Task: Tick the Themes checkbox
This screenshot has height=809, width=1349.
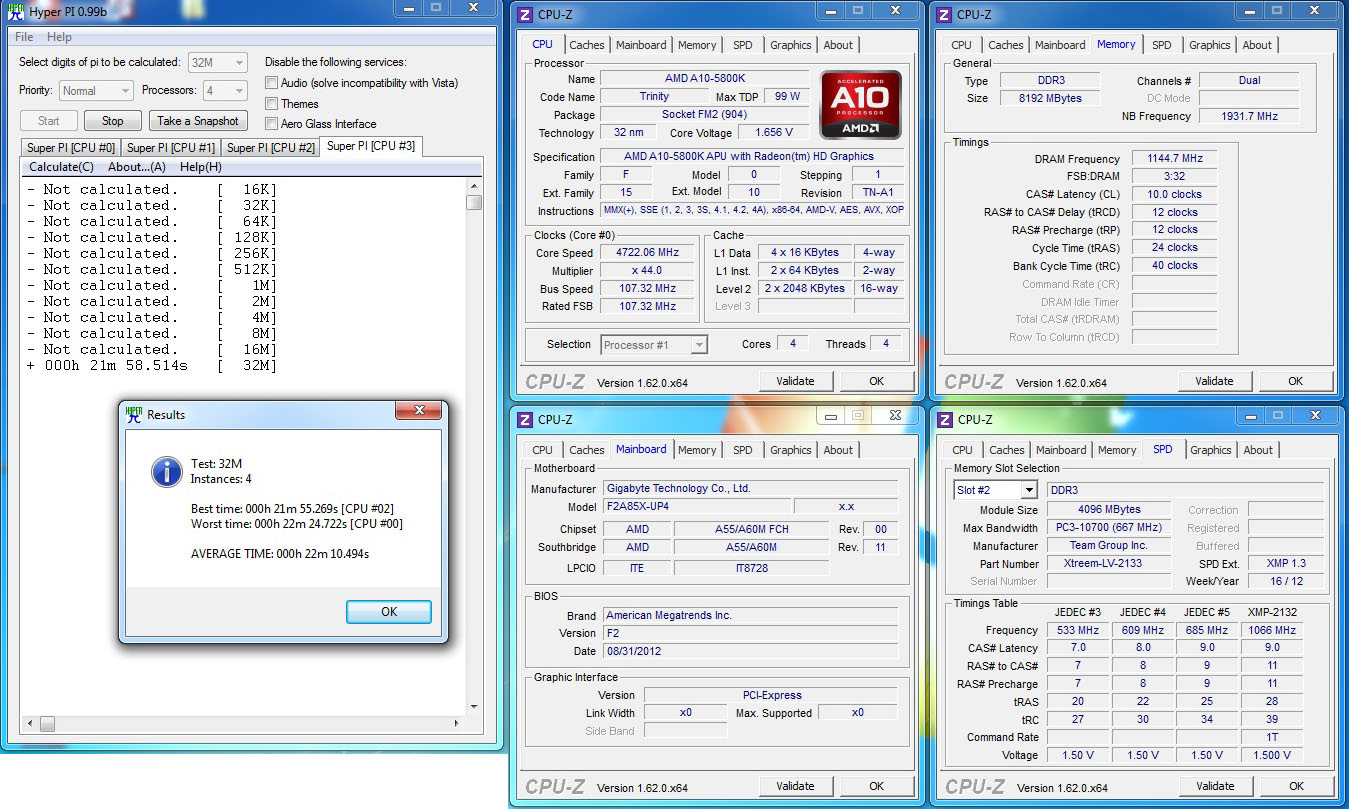Action: (x=272, y=104)
